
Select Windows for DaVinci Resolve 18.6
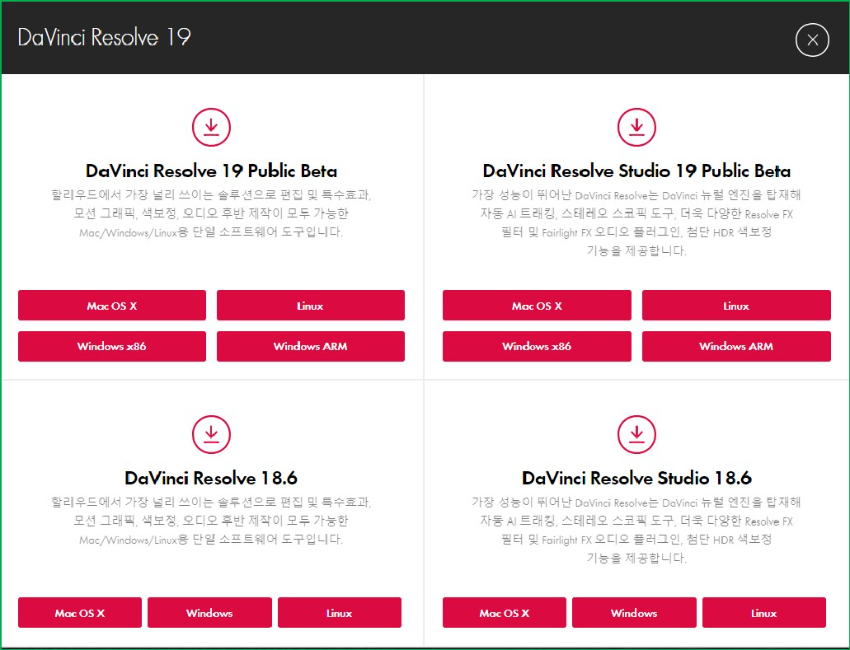pos(209,613)
